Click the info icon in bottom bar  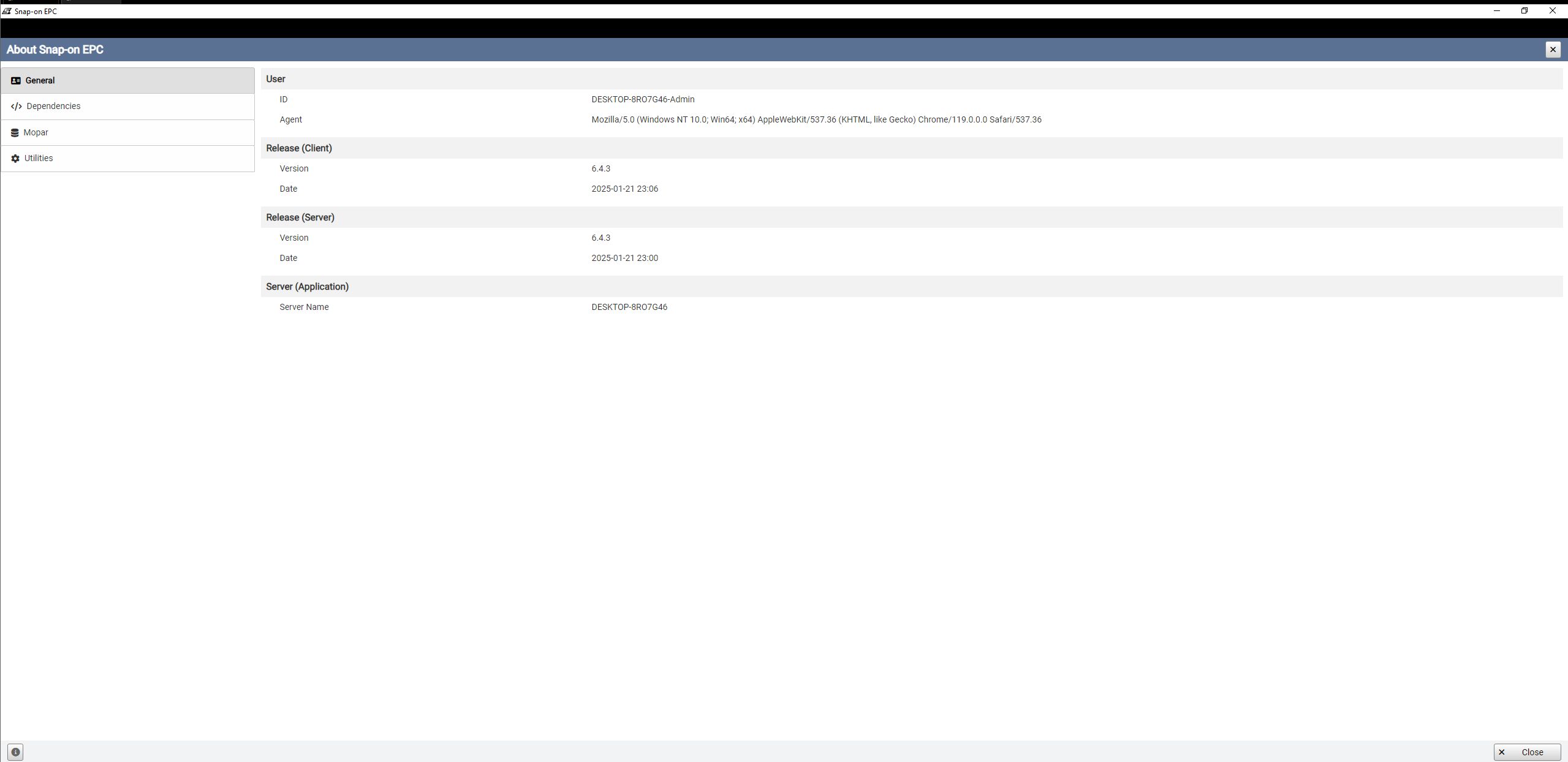[x=15, y=752]
